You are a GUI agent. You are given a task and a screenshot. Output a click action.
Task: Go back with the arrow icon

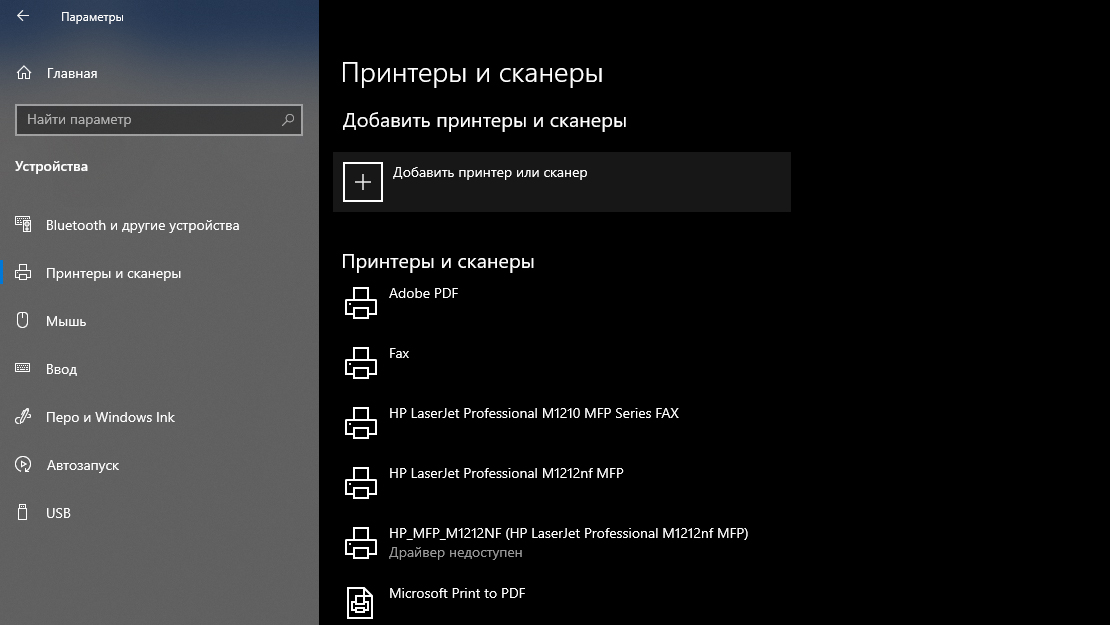point(23,16)
